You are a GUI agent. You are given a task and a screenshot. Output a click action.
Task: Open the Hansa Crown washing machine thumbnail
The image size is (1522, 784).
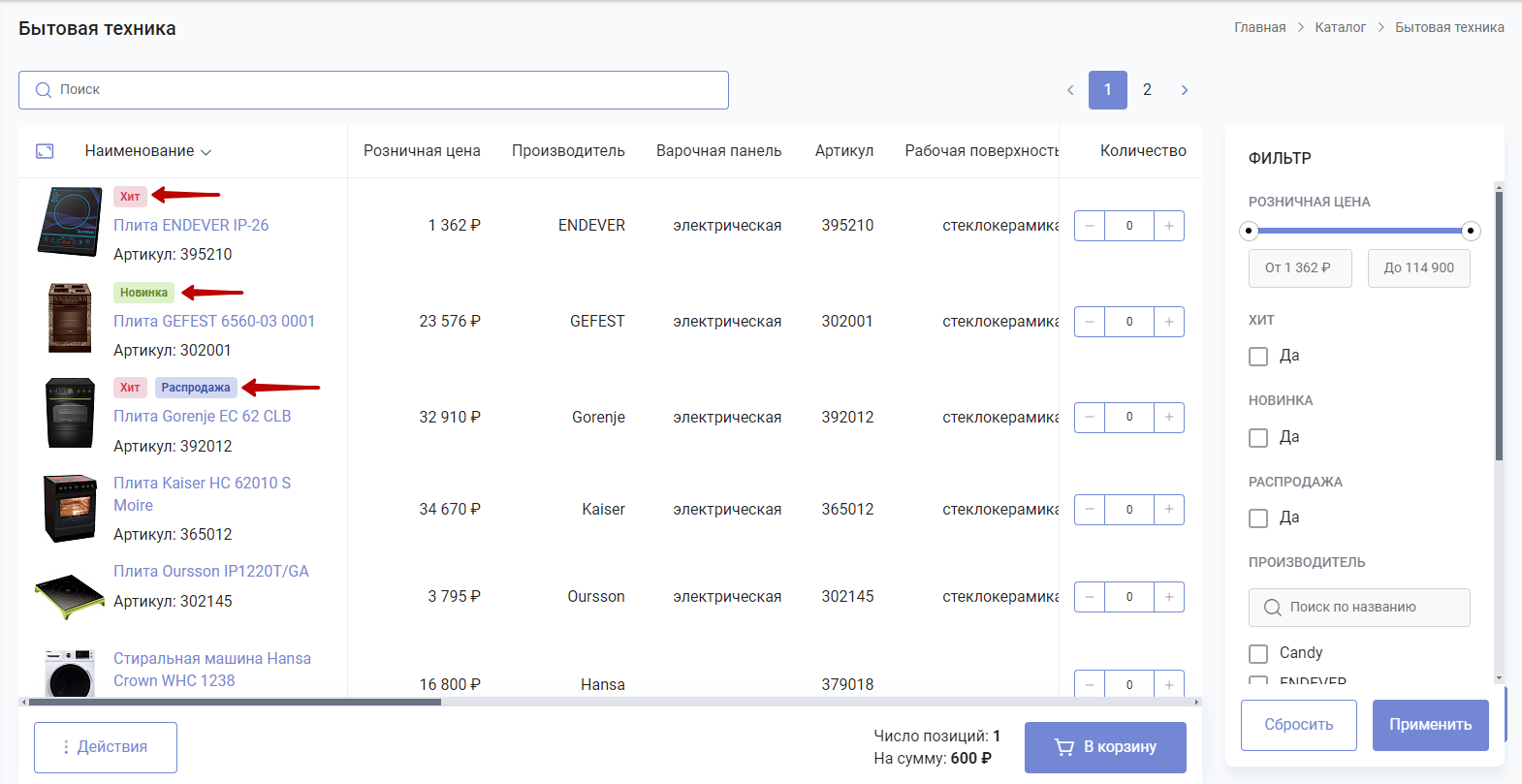pos(70,674)
